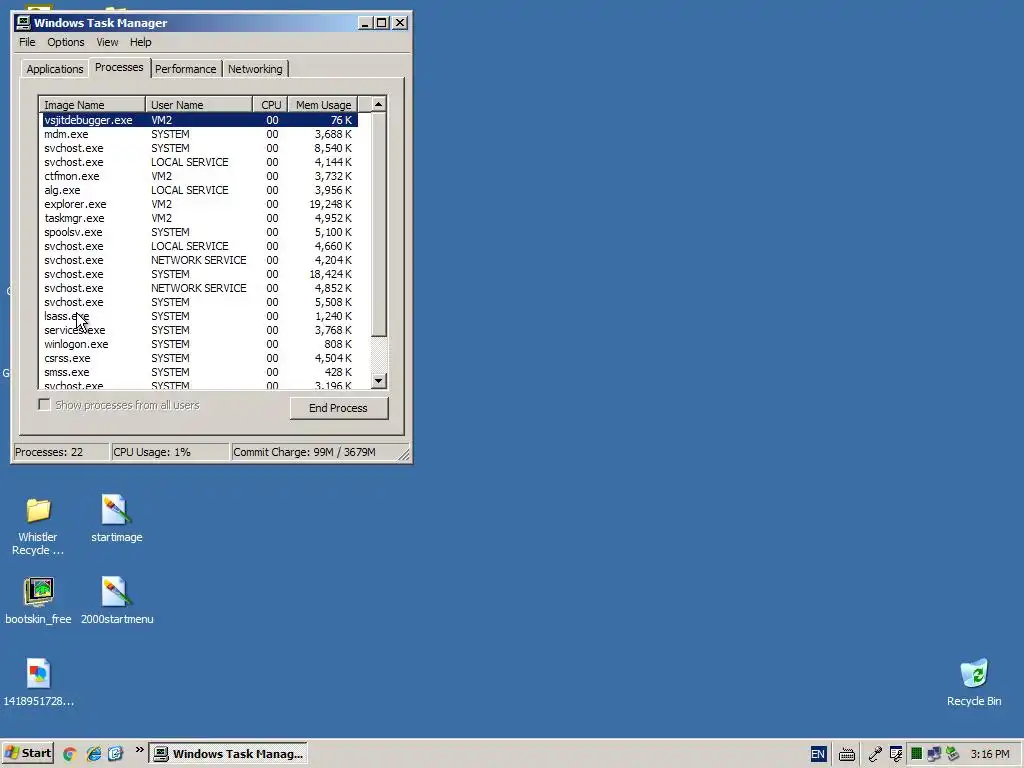Screen dimensions: 1024x768
Task: Click the Processes: 22 status panel
Action: (61, 452)
